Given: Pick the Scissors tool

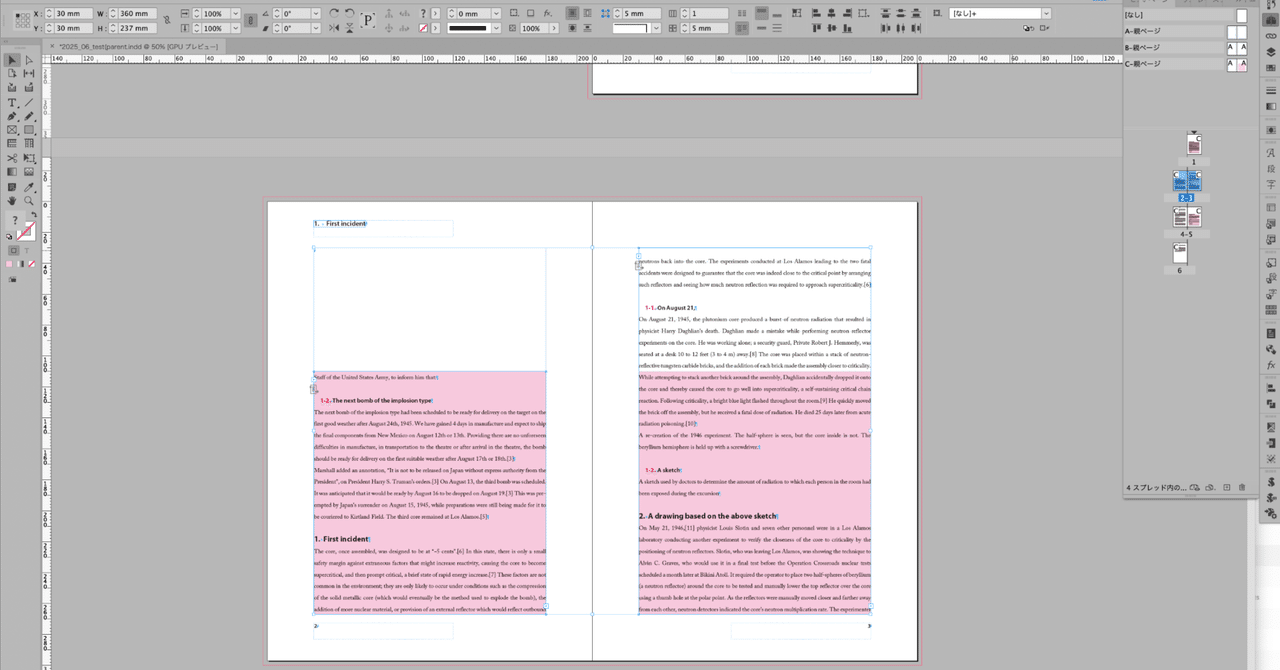Looking at the screenshot, I should [12, 159].
